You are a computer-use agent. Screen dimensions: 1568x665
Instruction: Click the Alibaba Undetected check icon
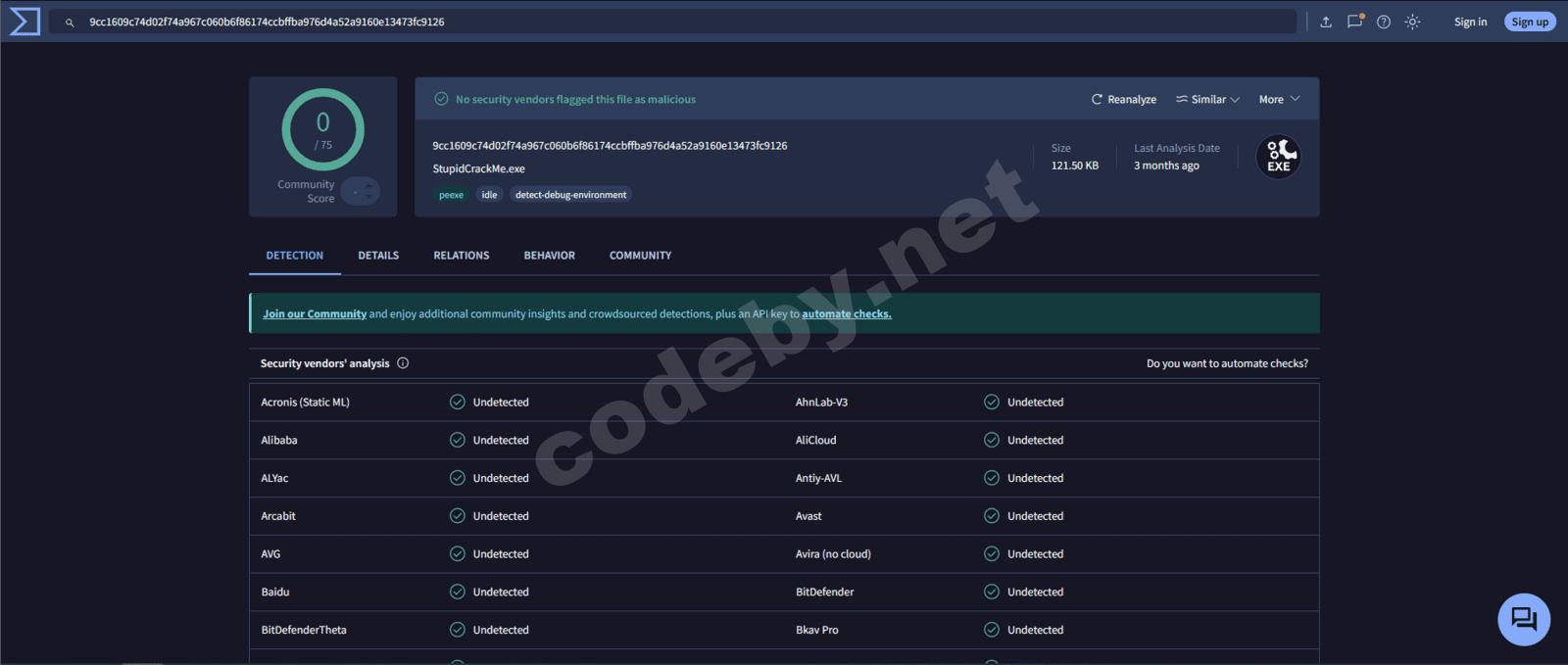tap(458, 441)
